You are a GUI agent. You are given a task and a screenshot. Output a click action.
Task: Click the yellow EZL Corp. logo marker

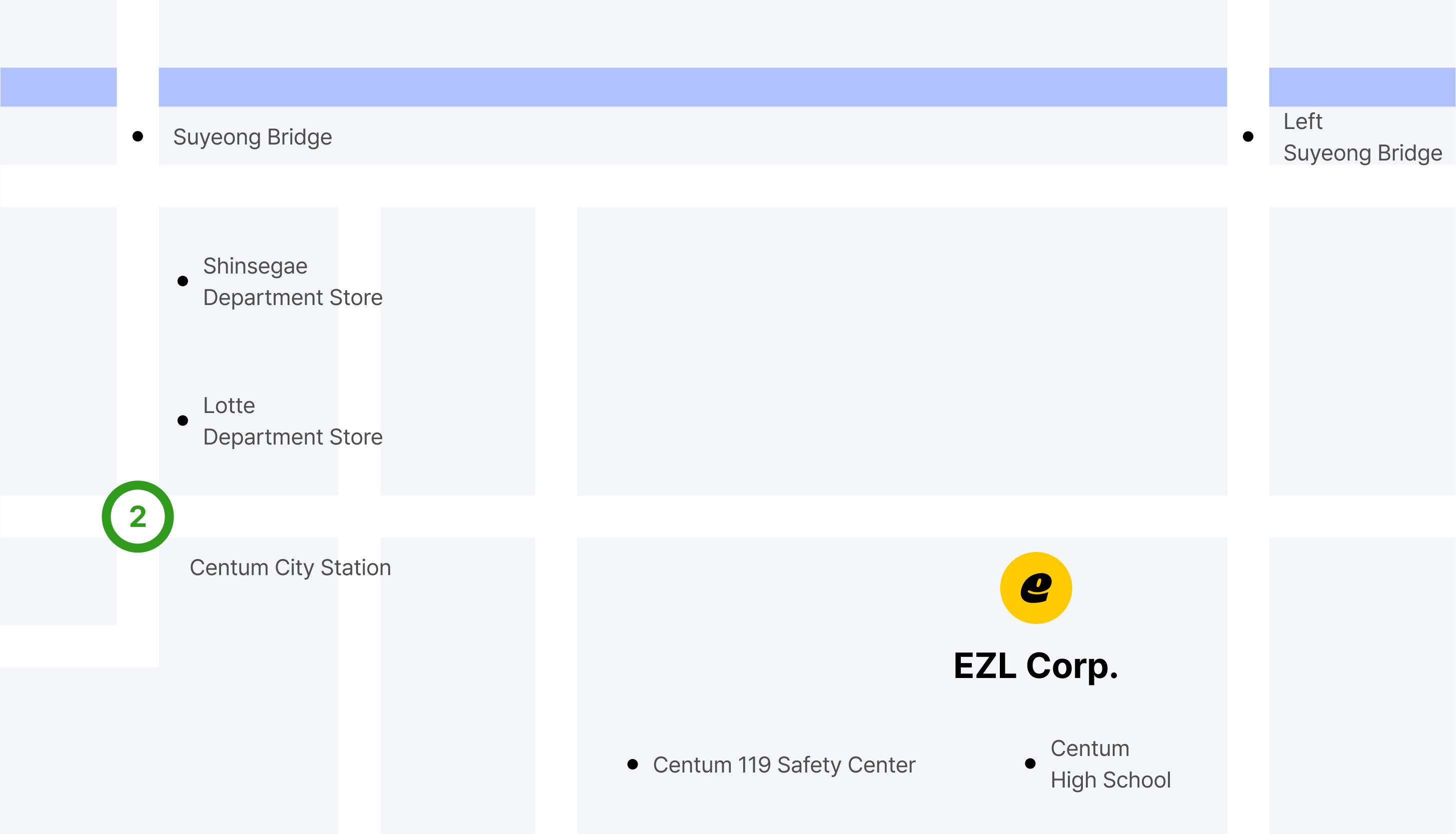pyautogui.click(x=1035, y=587)
